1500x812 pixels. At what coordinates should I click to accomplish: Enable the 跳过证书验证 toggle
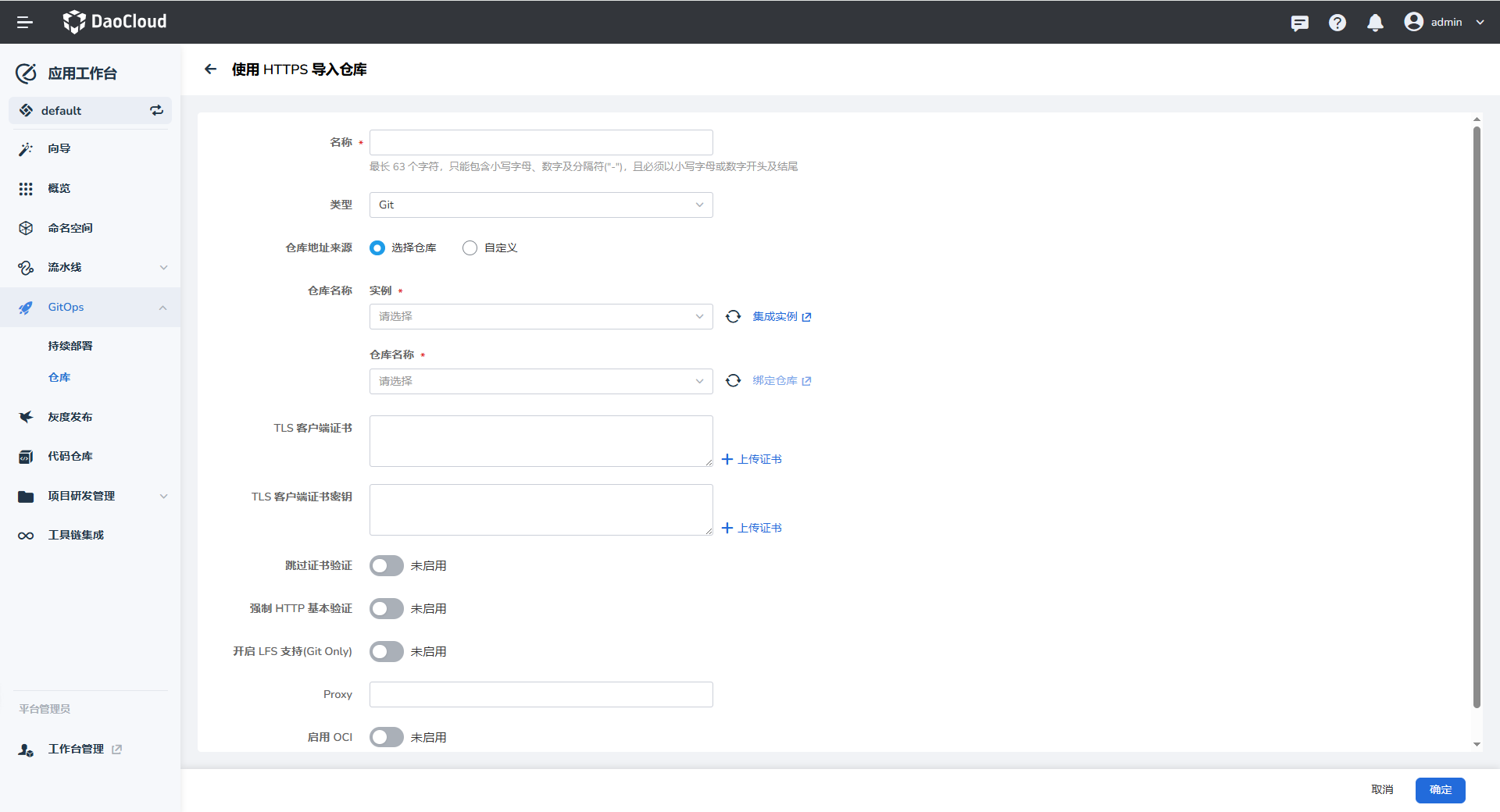point(387,565)
